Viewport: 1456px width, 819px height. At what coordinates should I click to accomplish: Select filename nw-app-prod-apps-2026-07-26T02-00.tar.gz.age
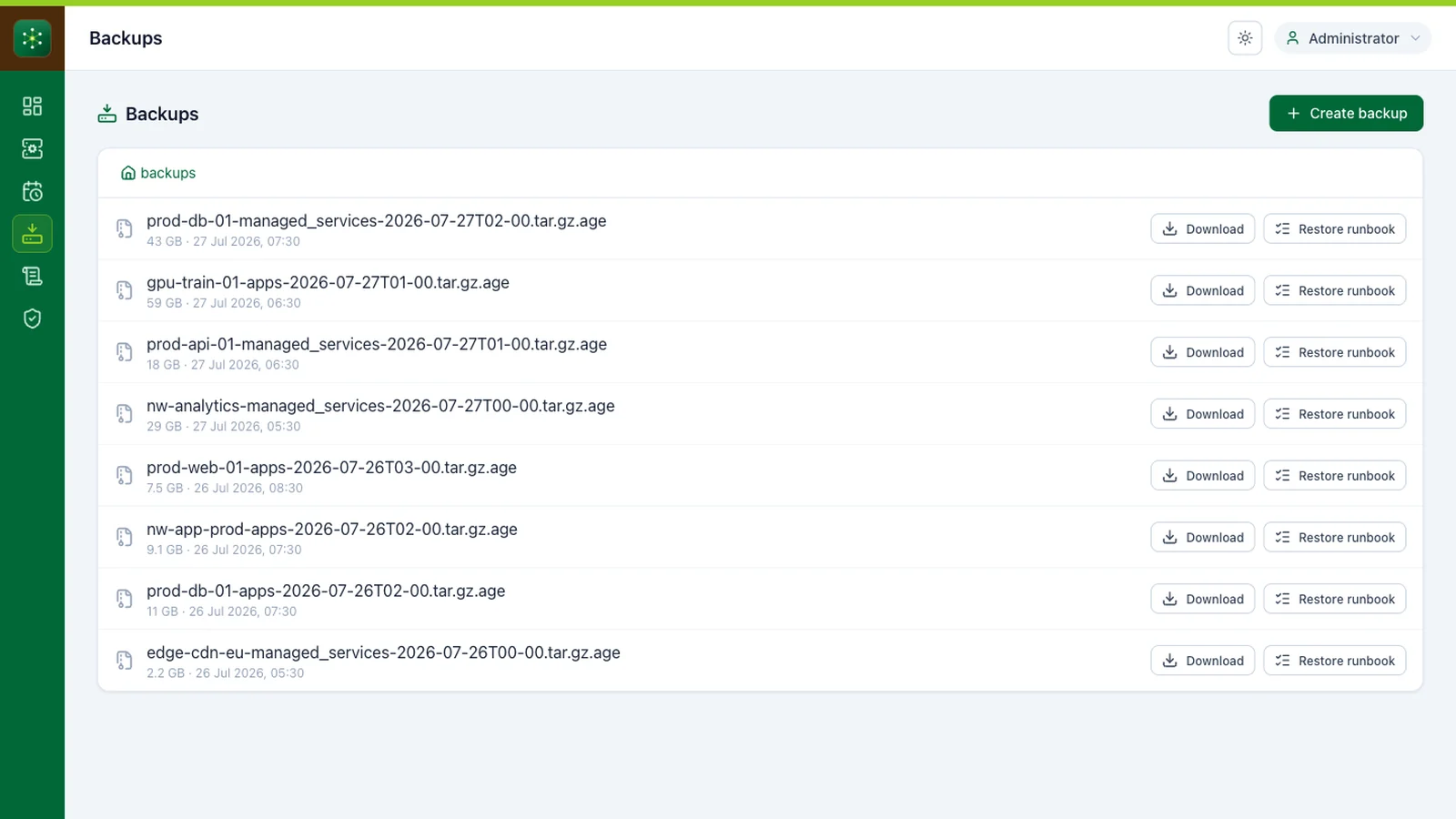click(332, 530)
